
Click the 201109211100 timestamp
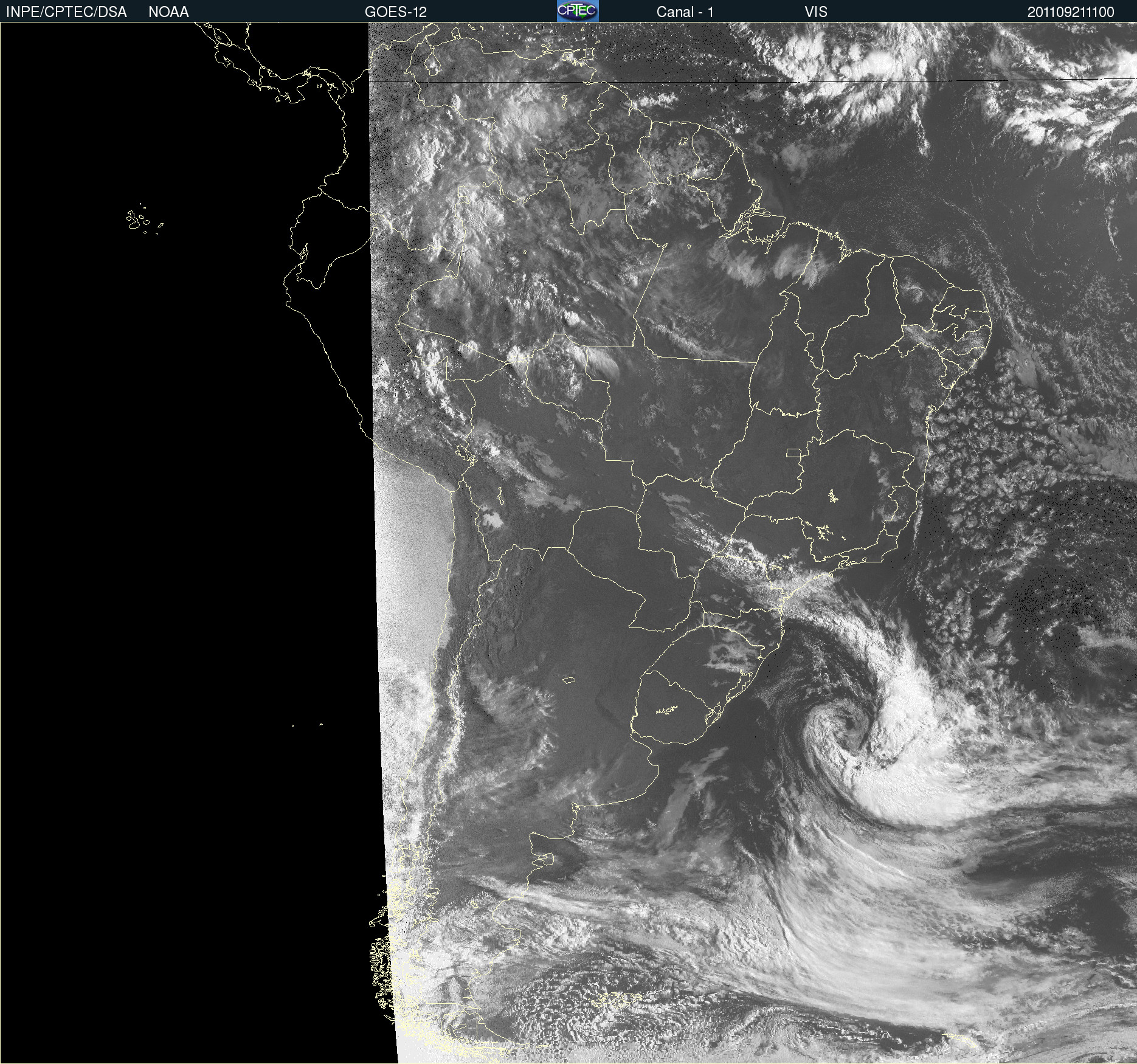(x=1071, y=12)
